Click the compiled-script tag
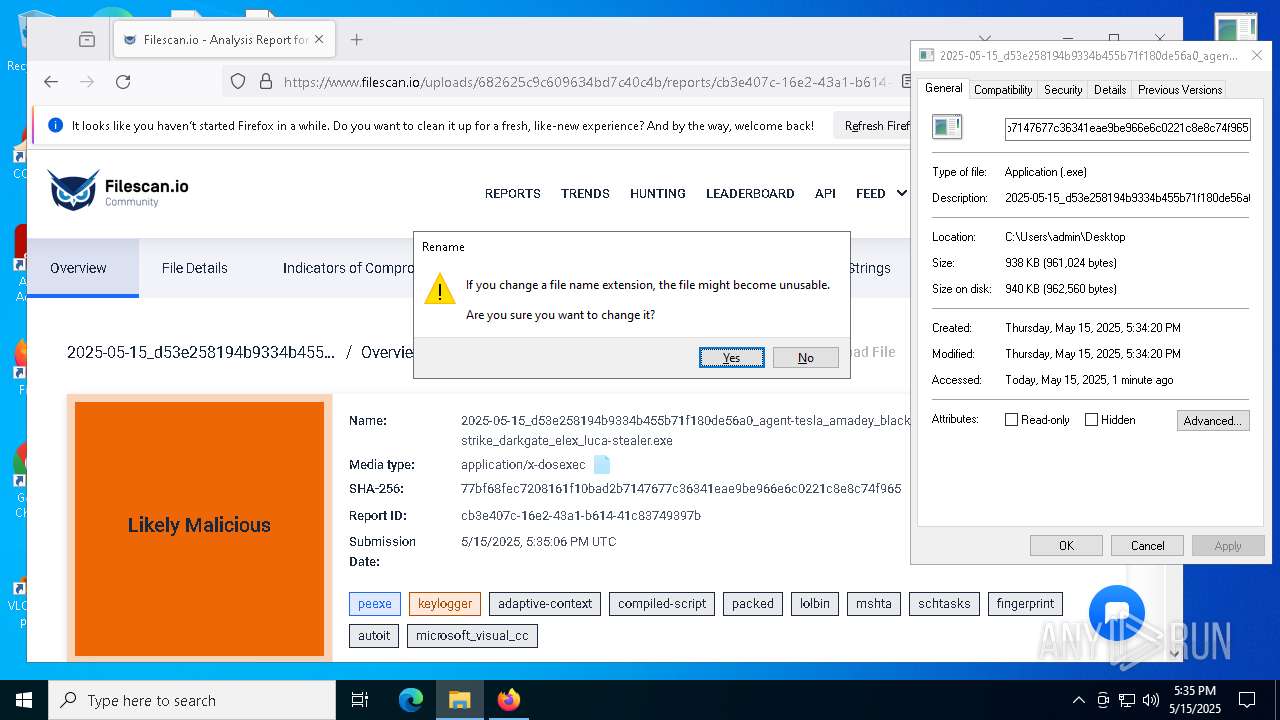 click(x=662, y=604)
